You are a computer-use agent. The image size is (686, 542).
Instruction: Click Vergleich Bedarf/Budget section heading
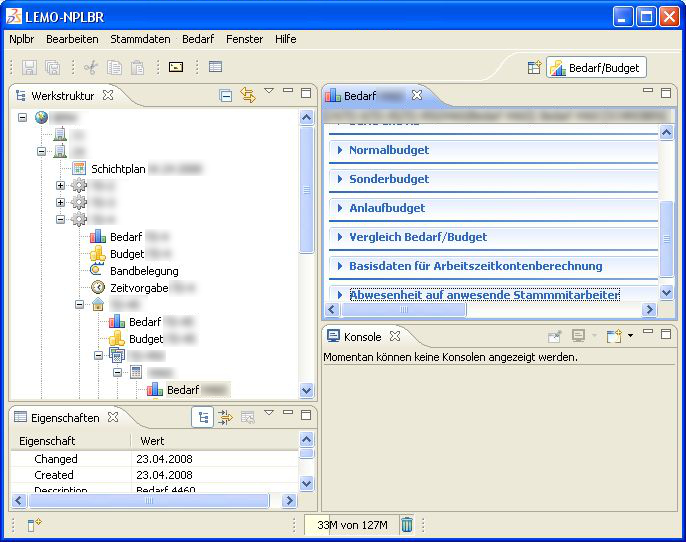point(417,237)
